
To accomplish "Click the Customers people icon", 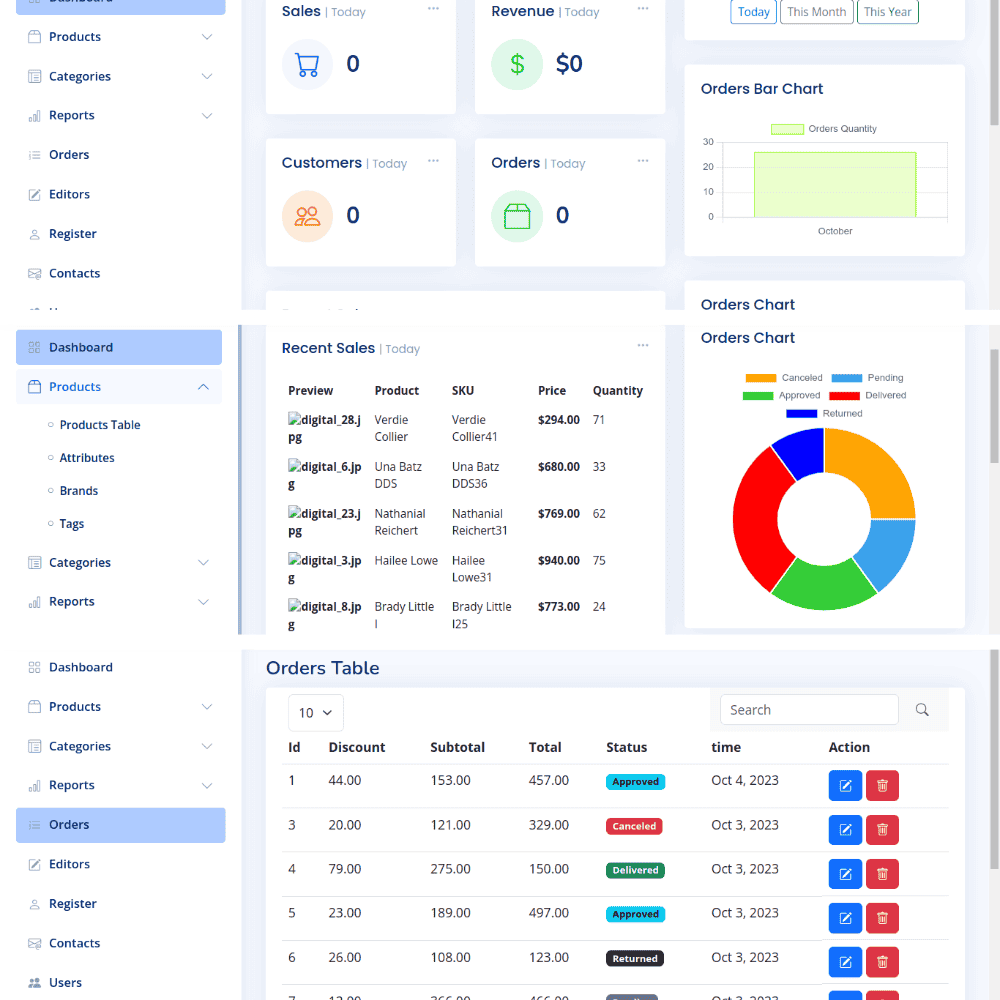I will pyautogui.click(x=307, y=216).
